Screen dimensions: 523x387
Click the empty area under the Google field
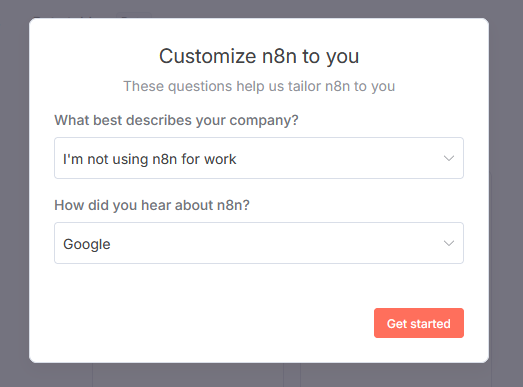tap(259, 285)
